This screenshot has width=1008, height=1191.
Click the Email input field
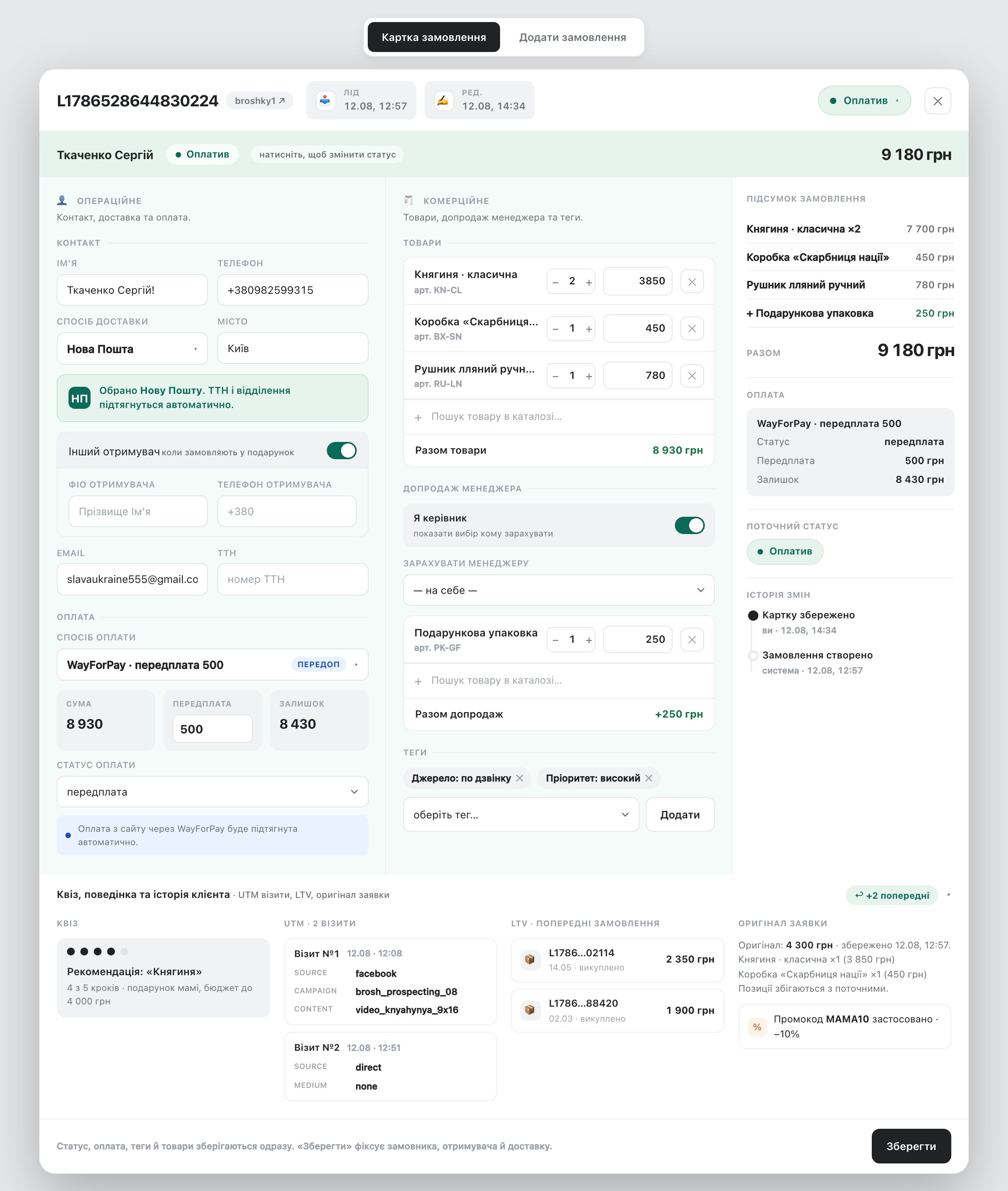(132, 579)
